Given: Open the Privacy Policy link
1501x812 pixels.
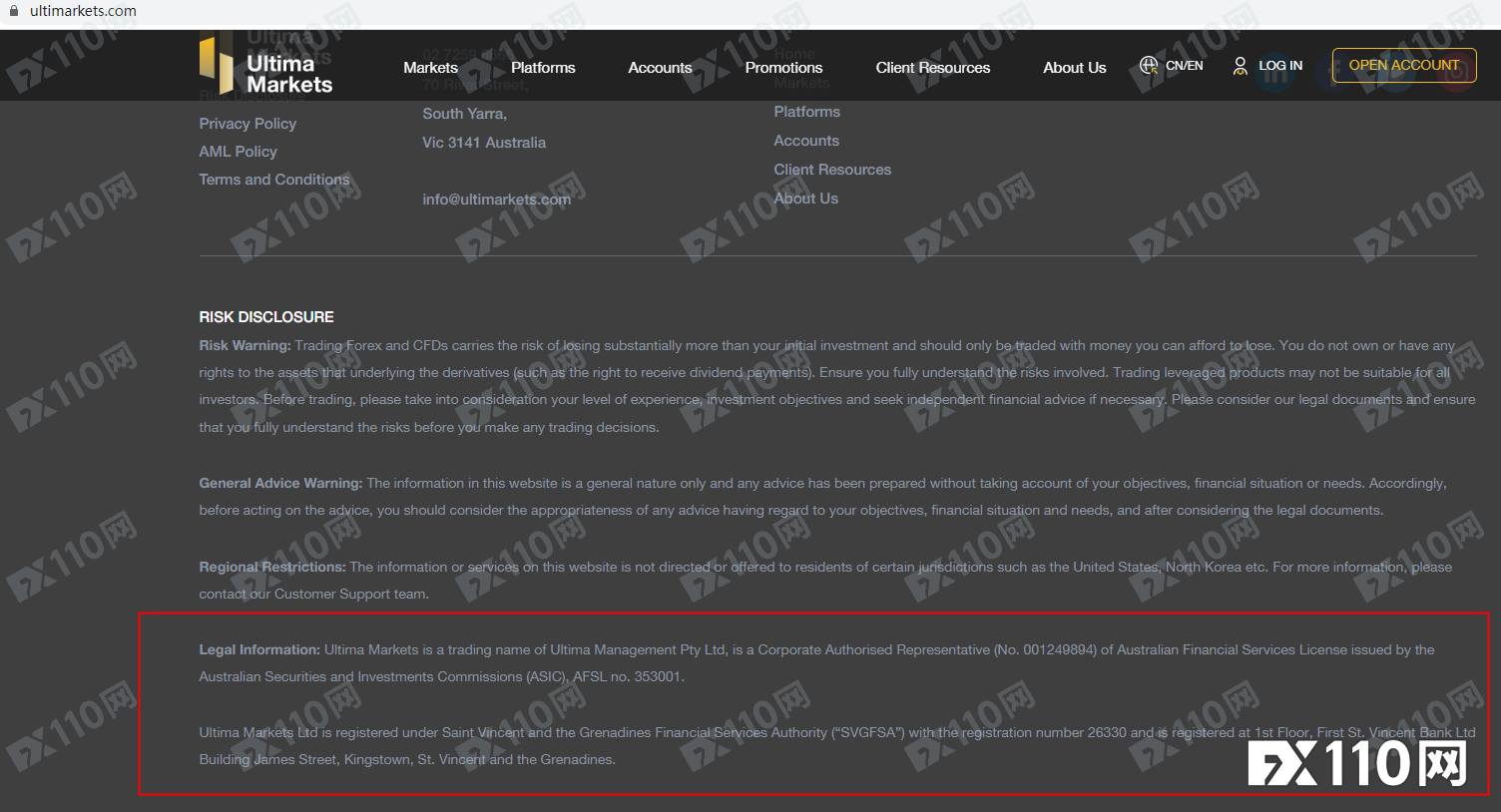Looking at the screenshot, I should pyautogui.click(x=248, y=124).
